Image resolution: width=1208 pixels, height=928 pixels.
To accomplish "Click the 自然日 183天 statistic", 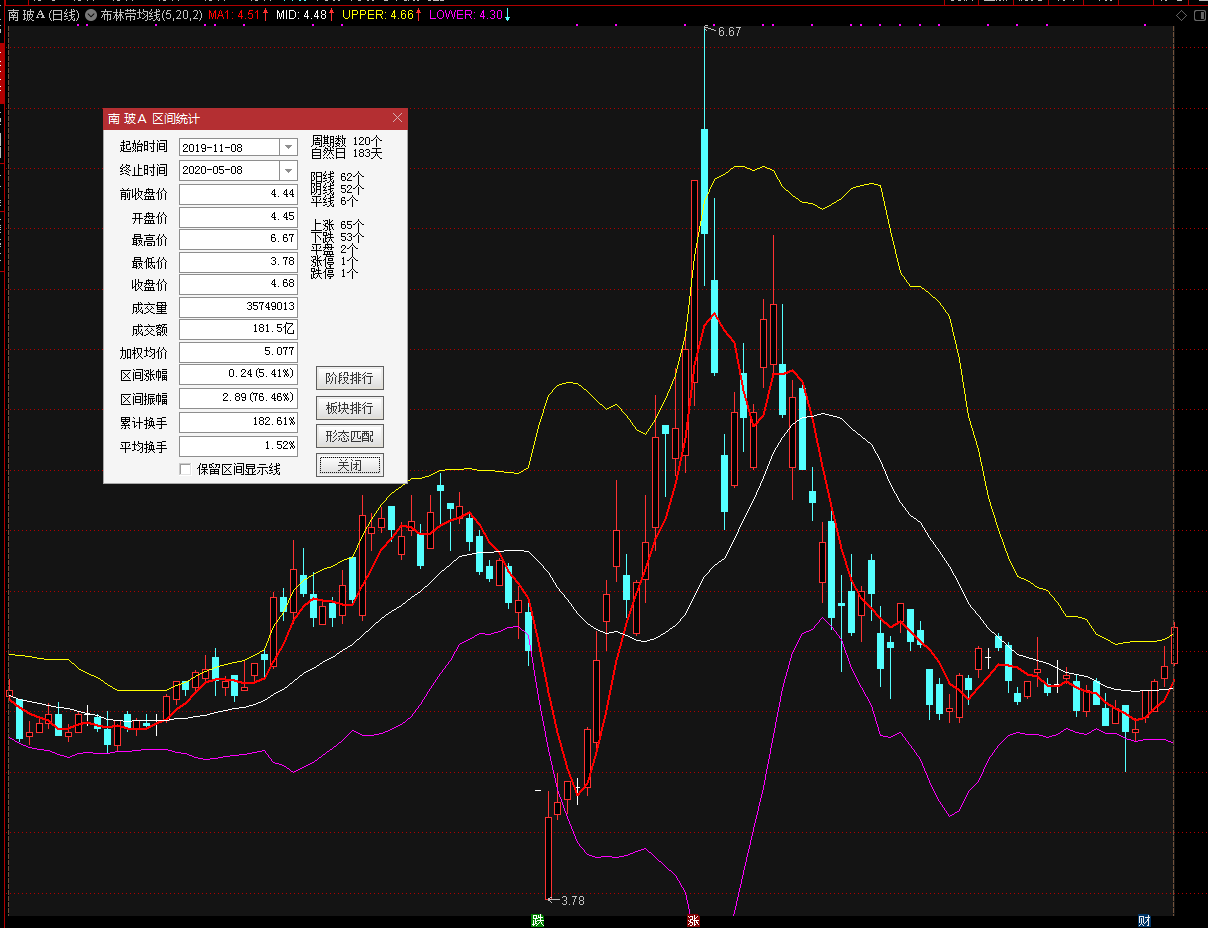I will click(346, 153).
